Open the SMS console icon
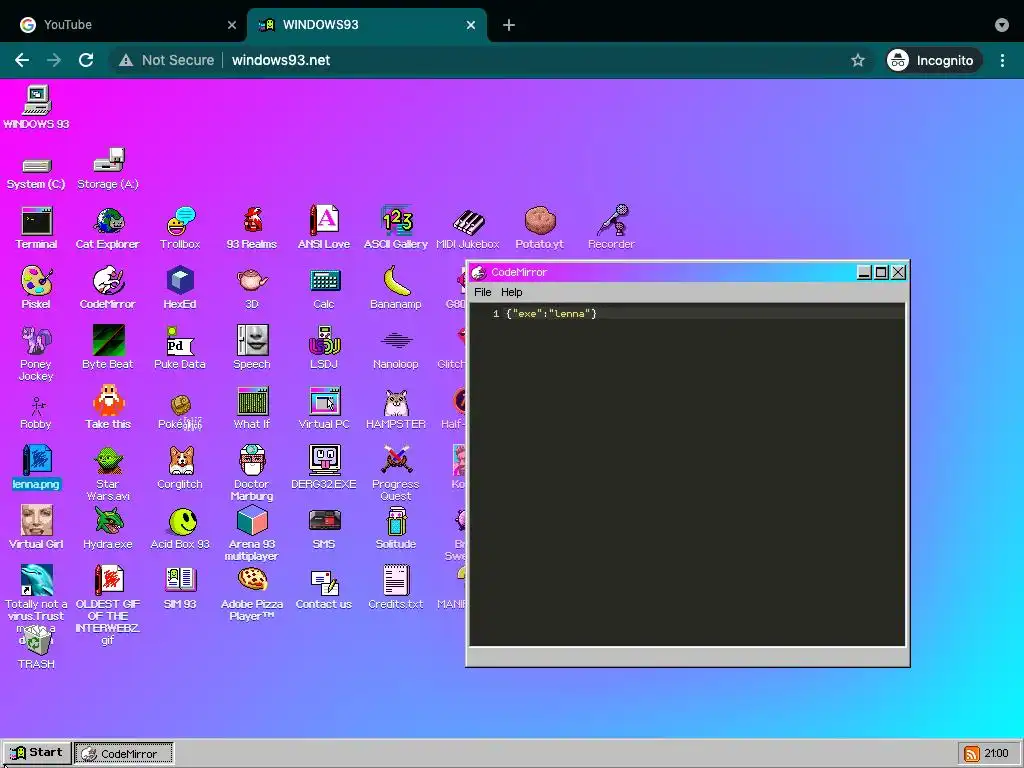This screenshot has height=768, width=1024. [x=324, y=528]
